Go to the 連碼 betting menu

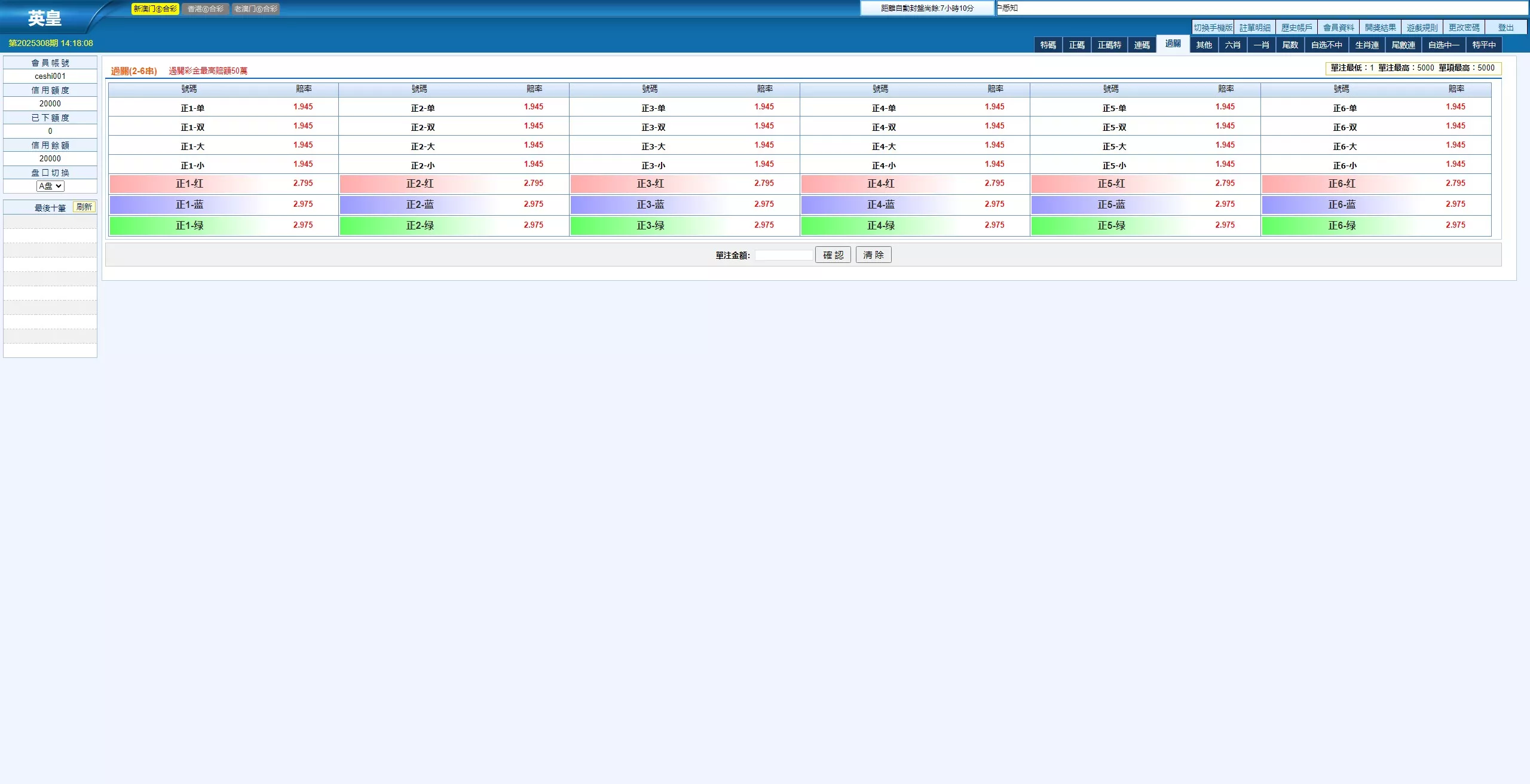(1142, 45)
